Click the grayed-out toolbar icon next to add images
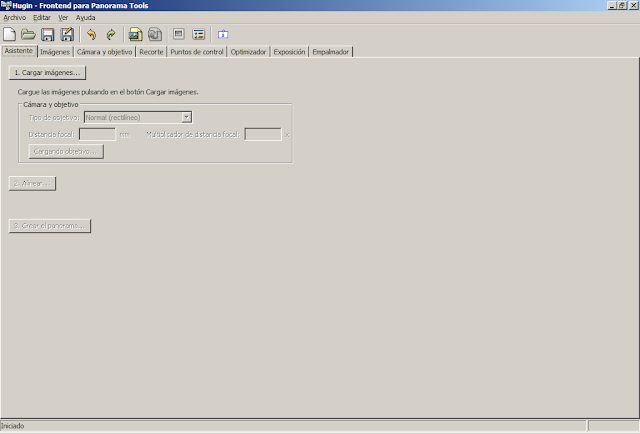The image size is (640, 434). pos(155,34)
